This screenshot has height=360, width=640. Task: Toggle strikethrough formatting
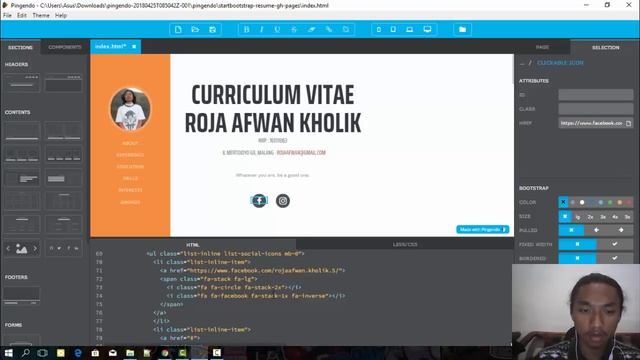pyautogui.click(x=294, y=29)
